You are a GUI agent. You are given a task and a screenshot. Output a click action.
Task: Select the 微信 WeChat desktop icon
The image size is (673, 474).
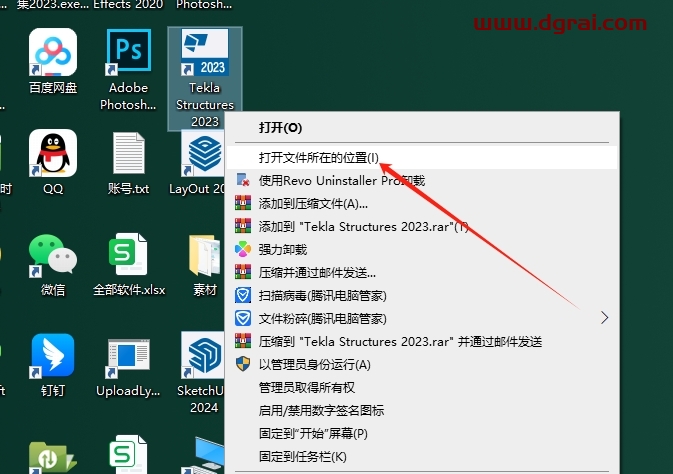(x=53, y=264)
